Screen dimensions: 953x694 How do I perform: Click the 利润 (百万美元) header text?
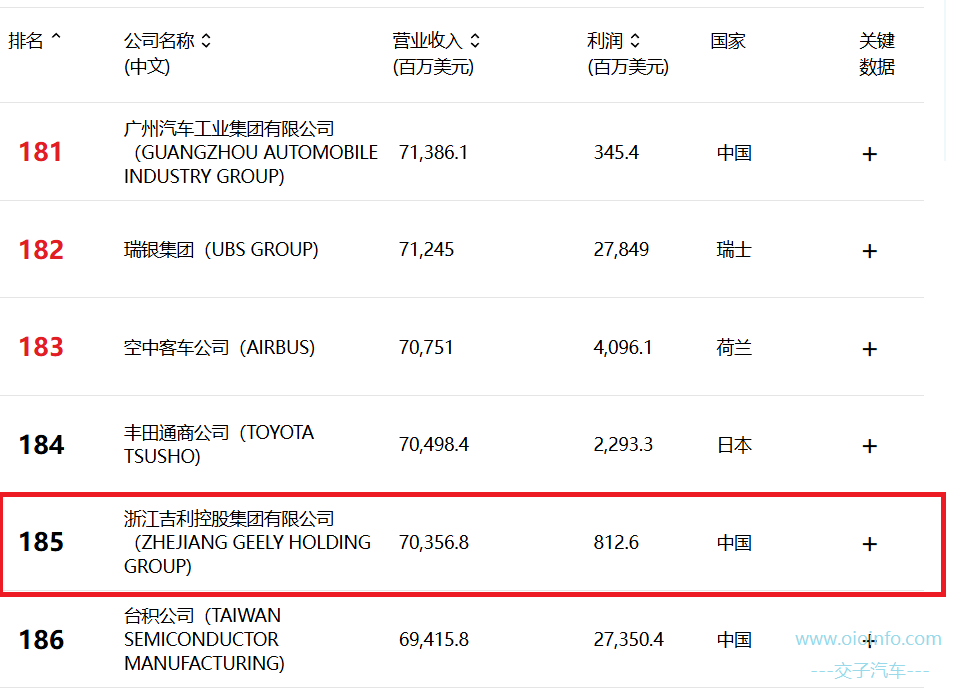click(627, 53)
